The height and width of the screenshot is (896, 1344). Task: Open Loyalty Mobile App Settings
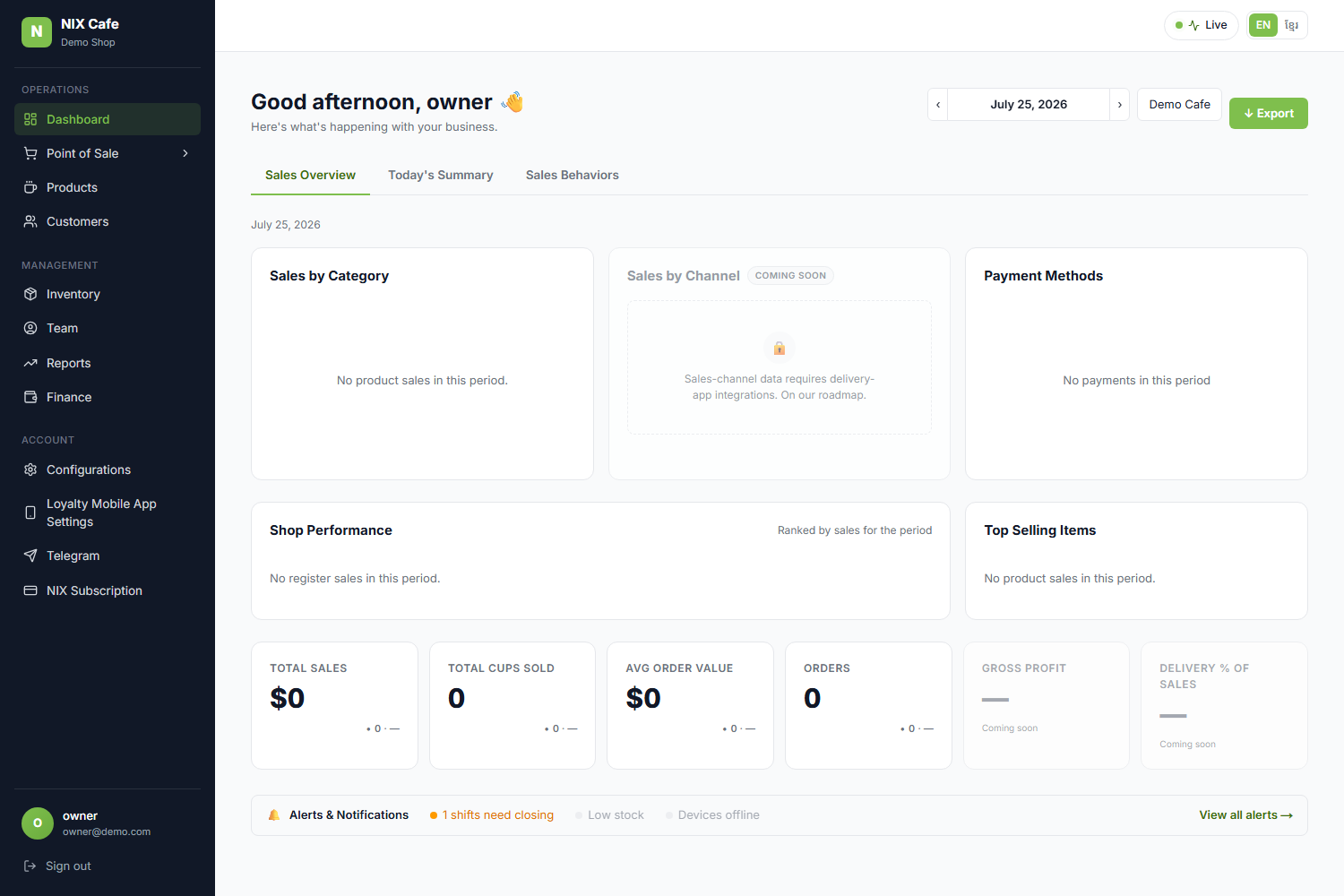click(x=108, y=513)
